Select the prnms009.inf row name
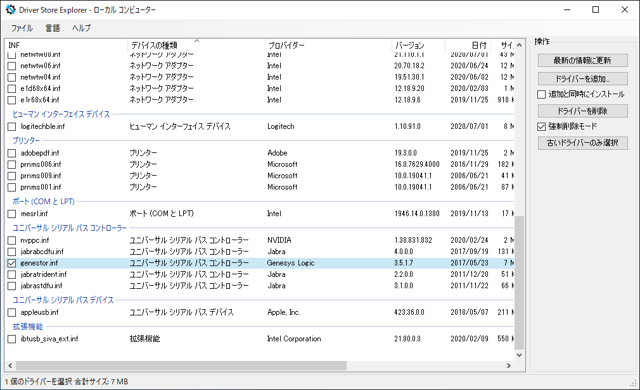The width and height of the screenshot is (640, 390). coord(41,176)
